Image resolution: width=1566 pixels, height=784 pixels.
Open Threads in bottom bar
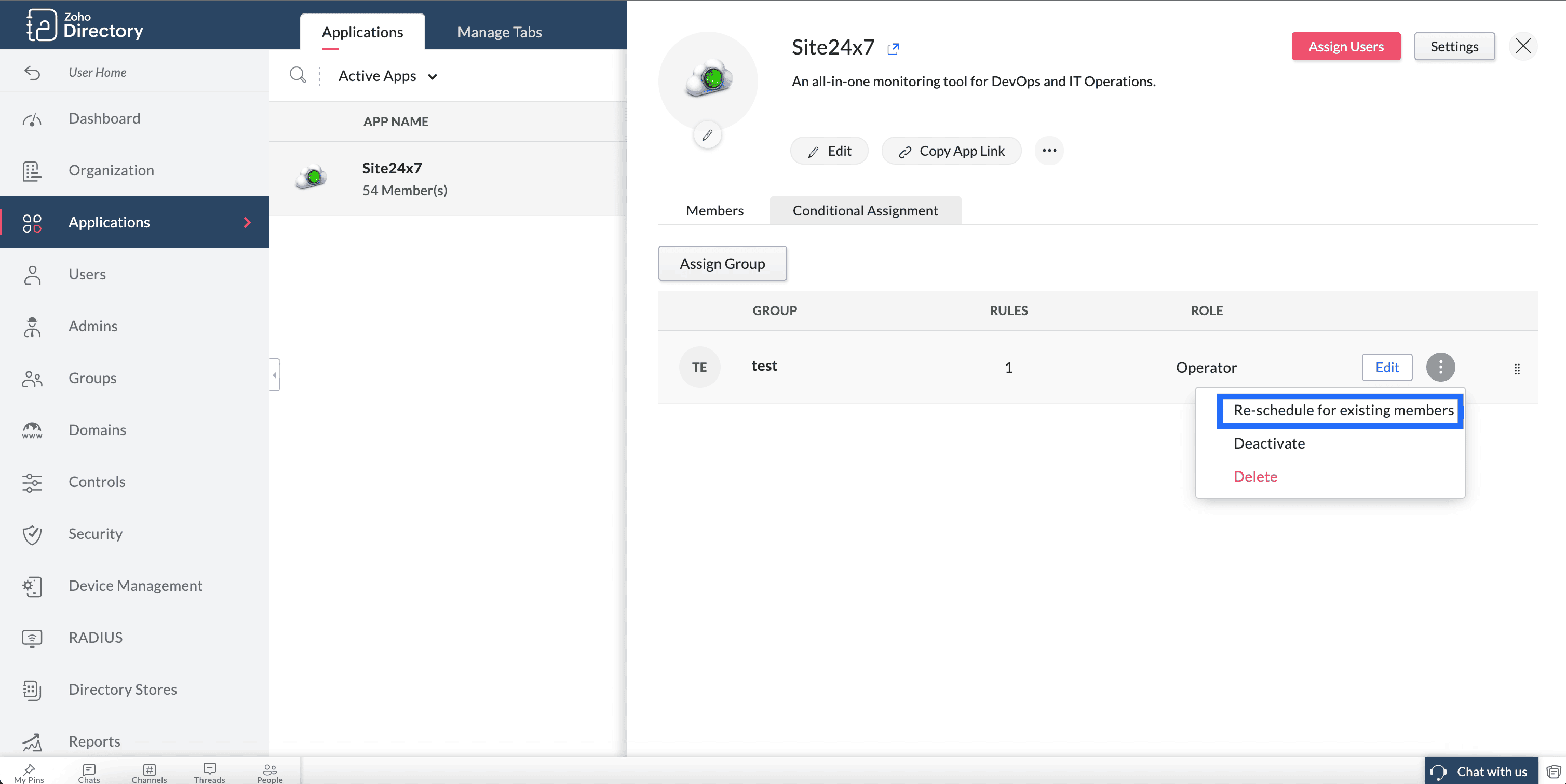(209, 773)
